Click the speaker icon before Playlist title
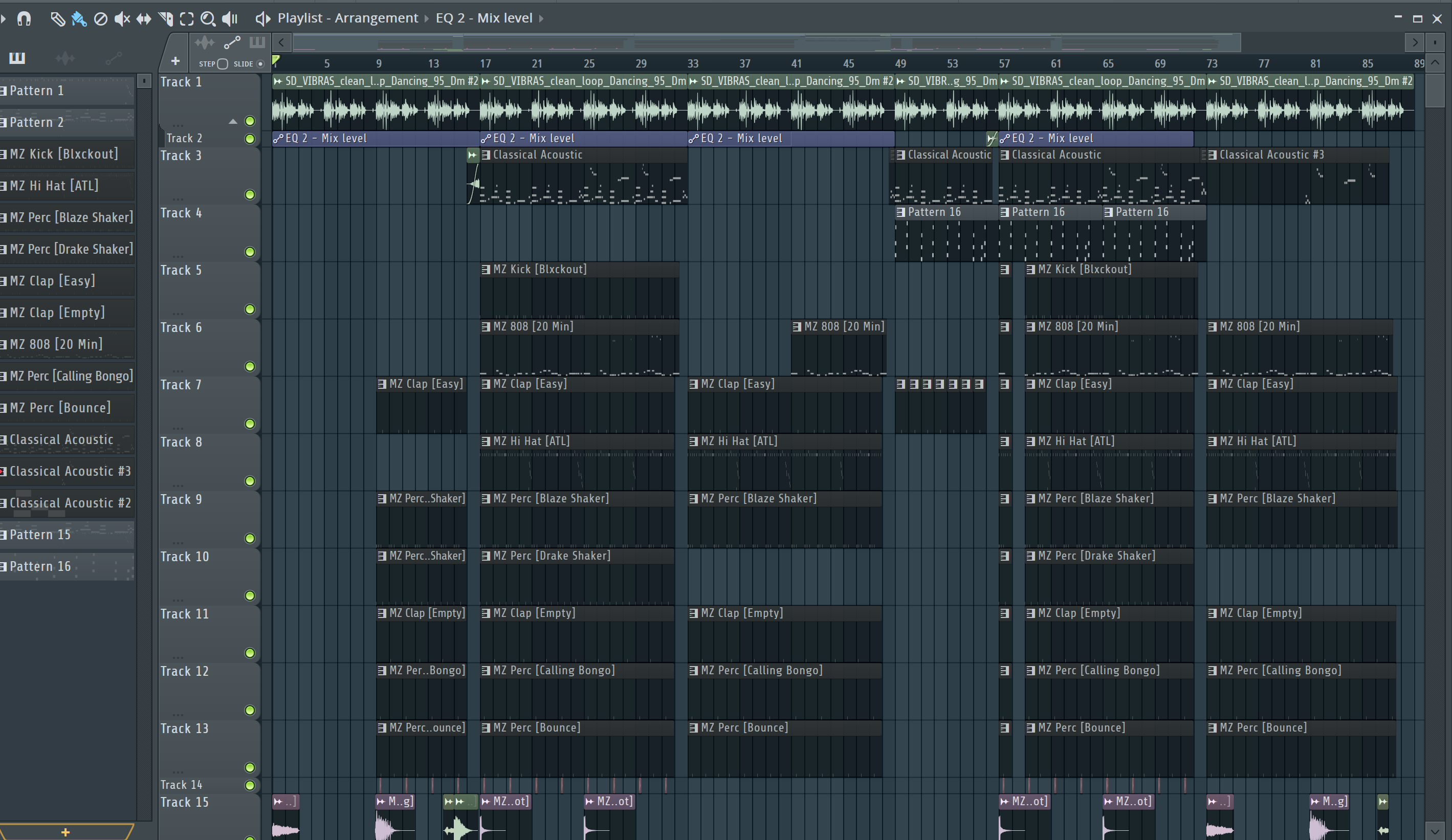Viewport: 1452px width, 840px height. pyautogui.click(x=262, y=19)
